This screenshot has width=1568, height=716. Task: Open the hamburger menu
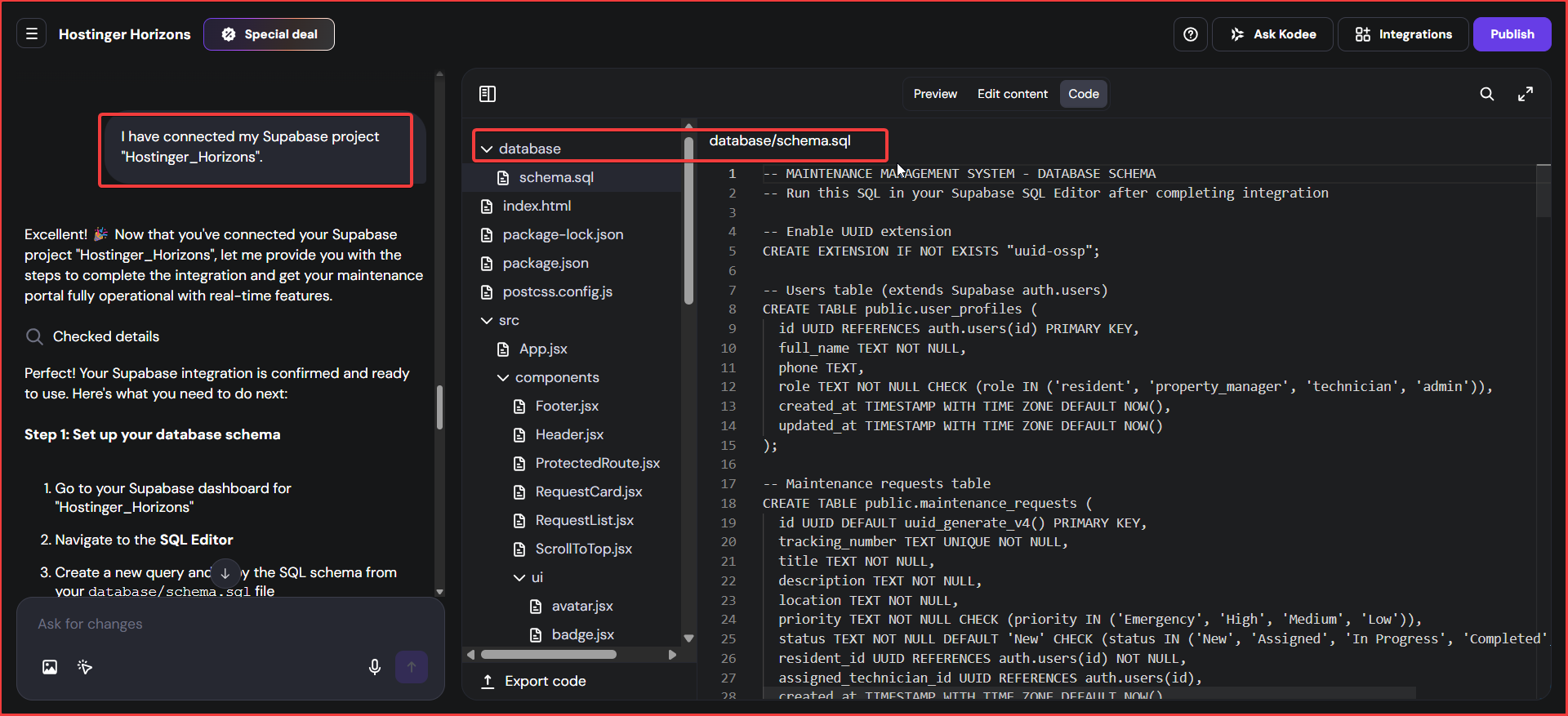[x=32, y=34]
